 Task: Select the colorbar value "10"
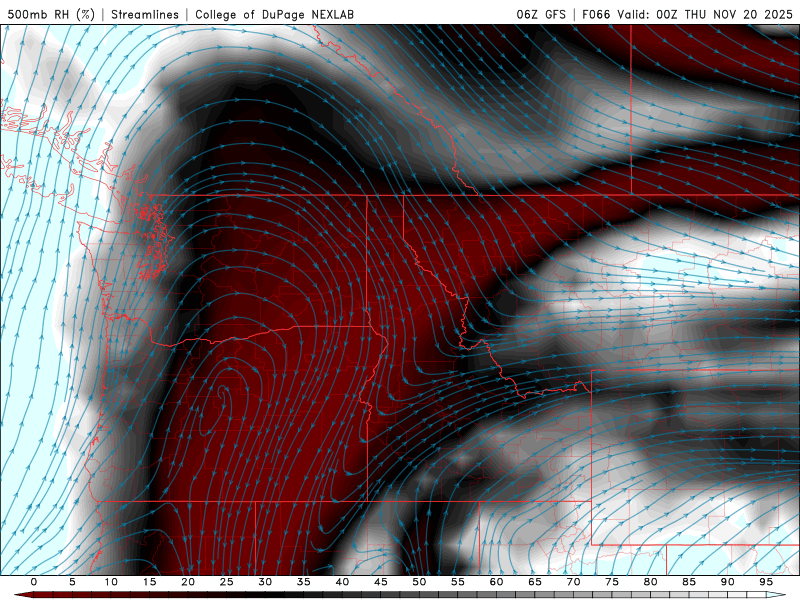111,582
